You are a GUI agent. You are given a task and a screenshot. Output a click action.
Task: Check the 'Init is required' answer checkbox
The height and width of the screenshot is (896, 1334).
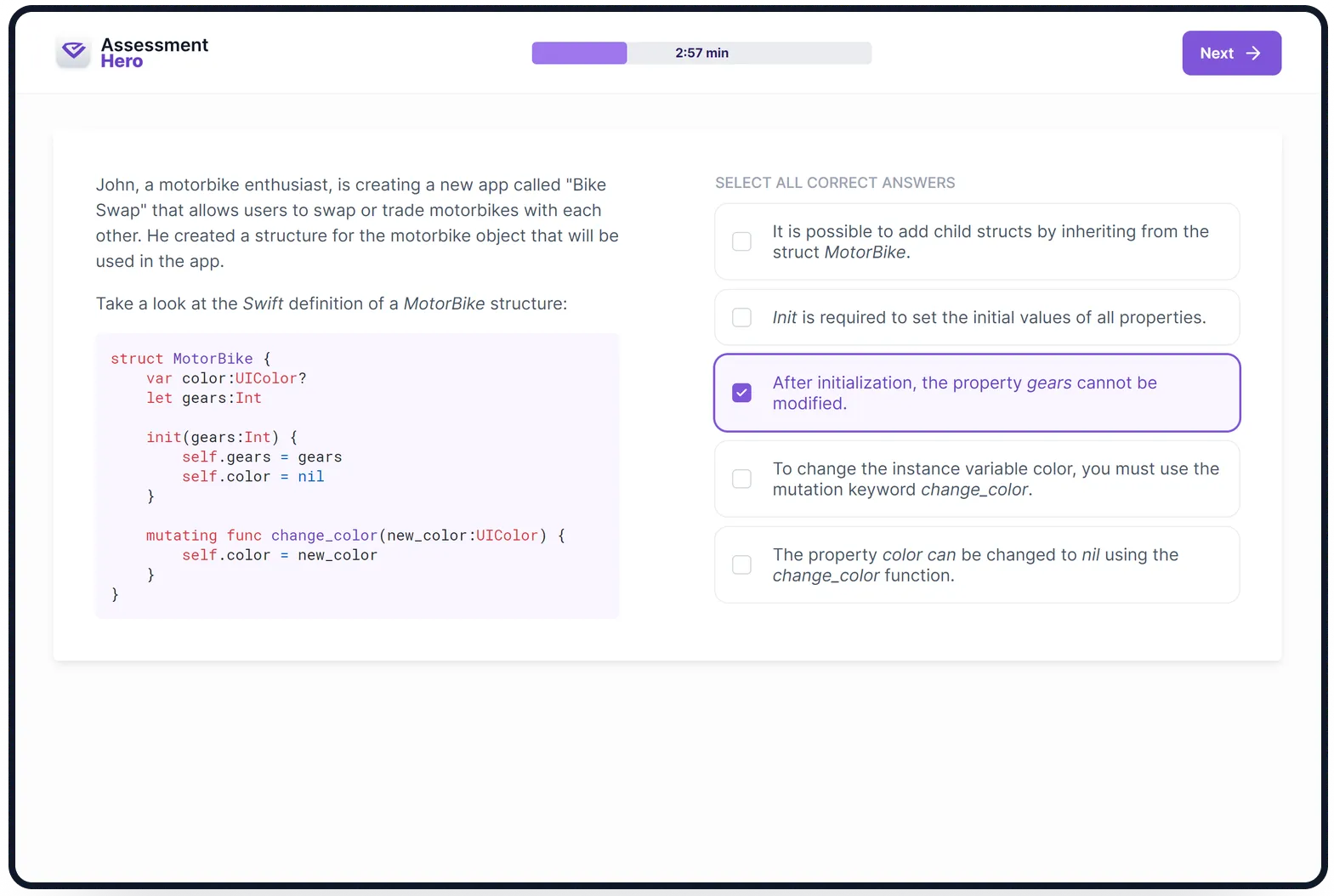(741, 317)
